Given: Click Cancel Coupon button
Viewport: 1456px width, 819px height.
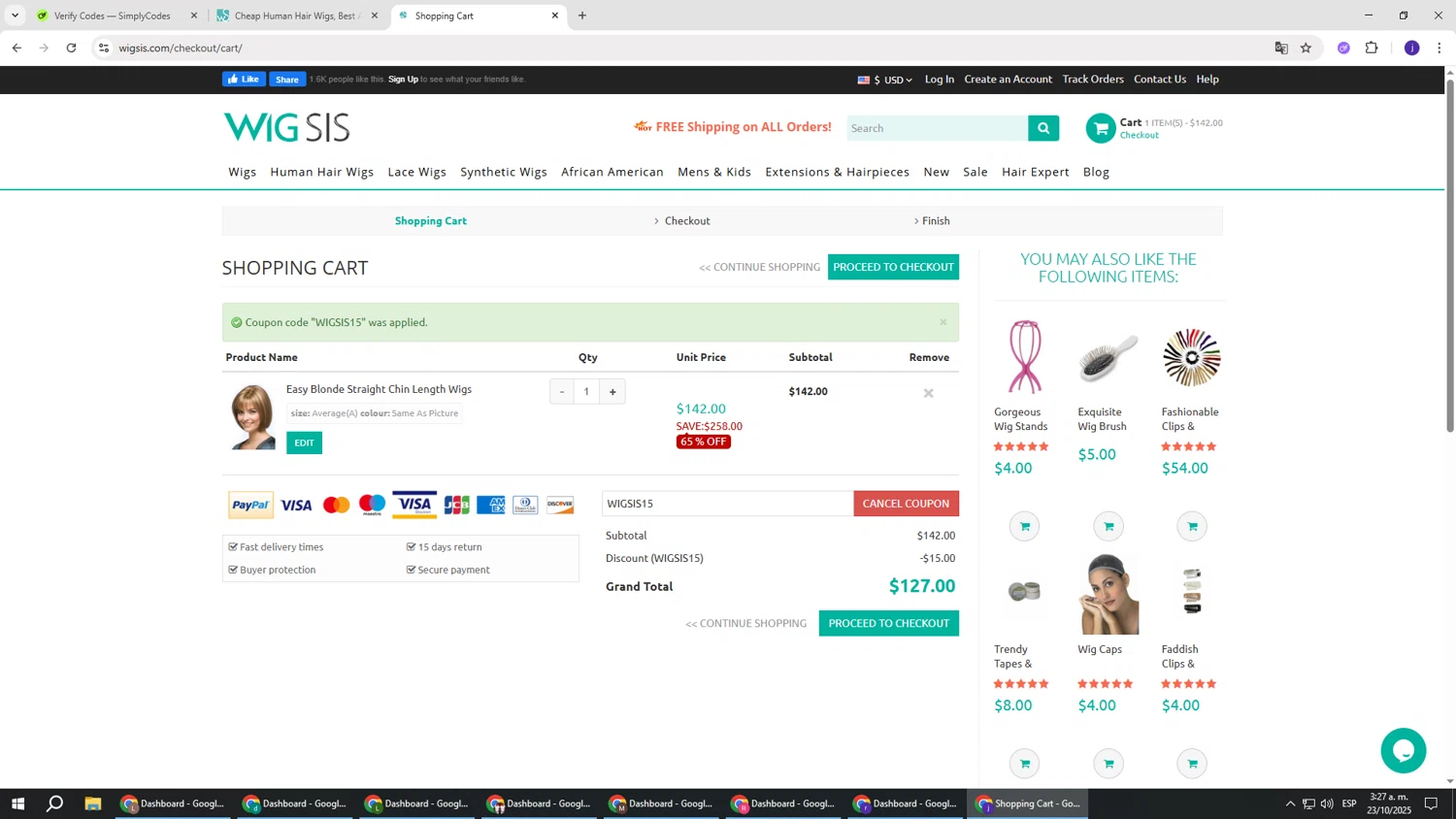Looking at the screenshot, I should [x=906, y=504].
